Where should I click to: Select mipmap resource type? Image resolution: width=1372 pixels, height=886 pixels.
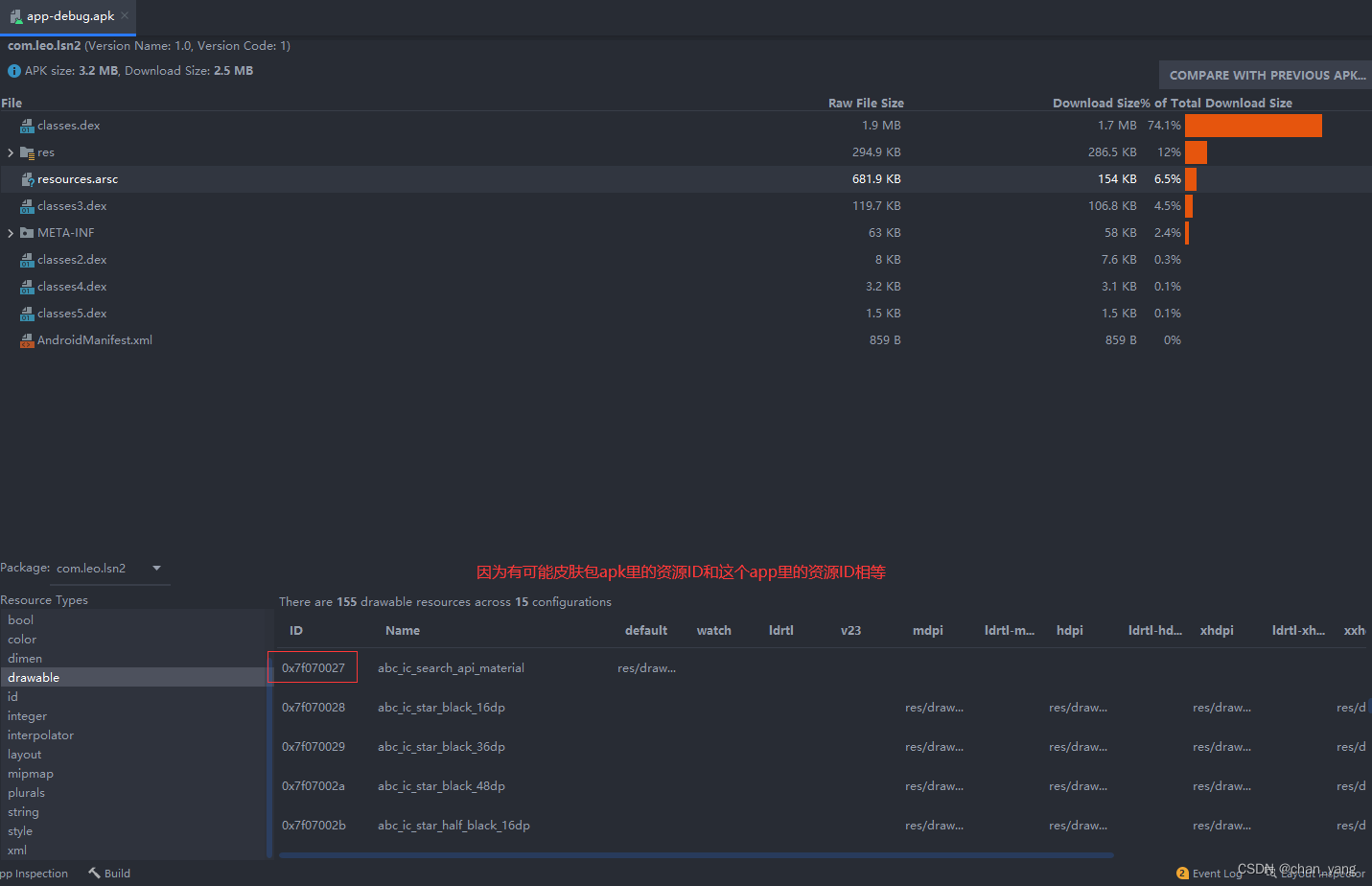[134, 774]
